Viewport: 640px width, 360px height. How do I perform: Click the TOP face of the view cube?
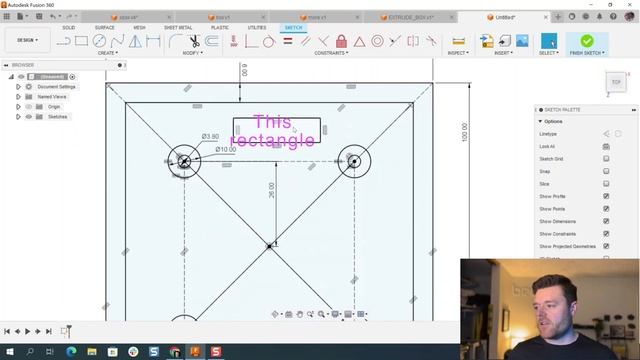tap(616, 82)
